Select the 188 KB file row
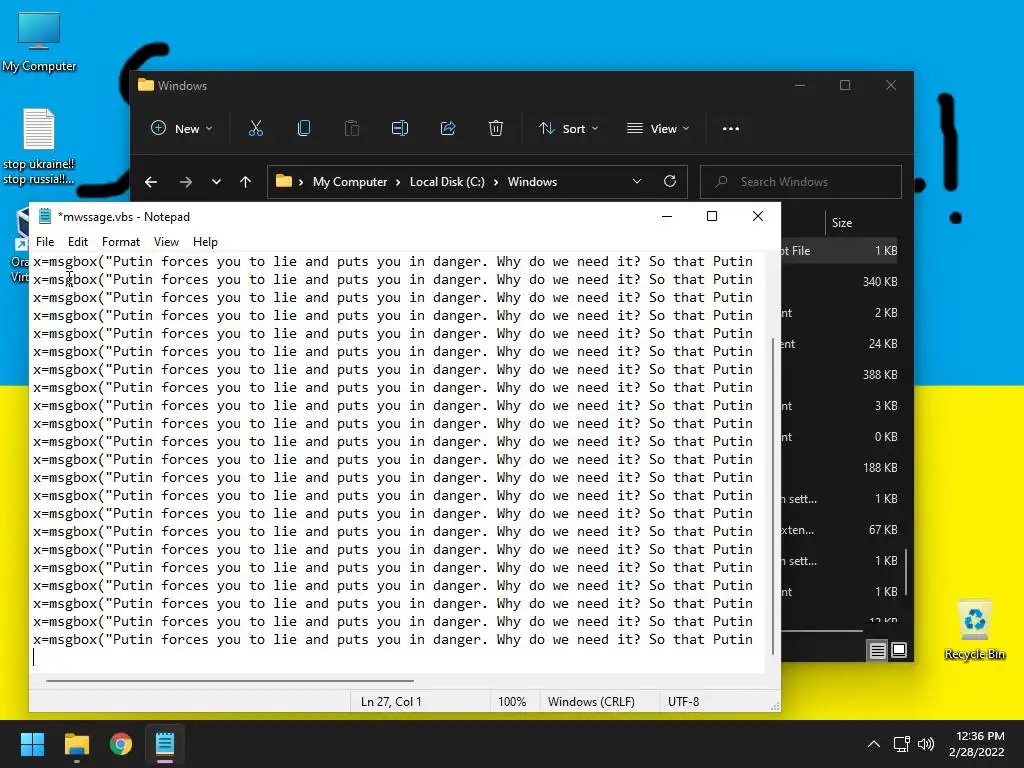Image resolution: width=1024 pixels, height=768 pixels. [839, 468]
